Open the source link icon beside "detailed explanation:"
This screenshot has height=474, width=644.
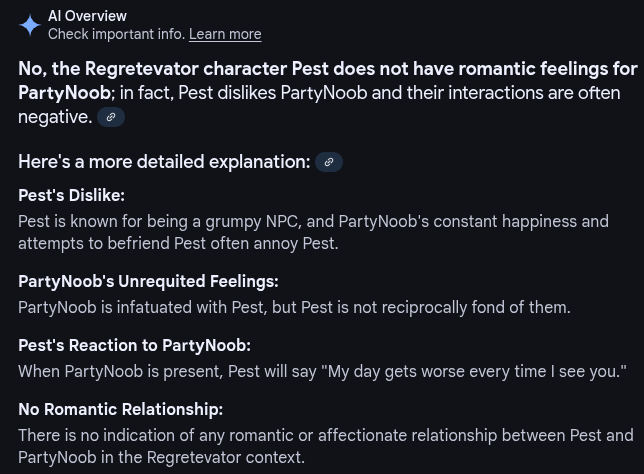(x=329, y=162)
